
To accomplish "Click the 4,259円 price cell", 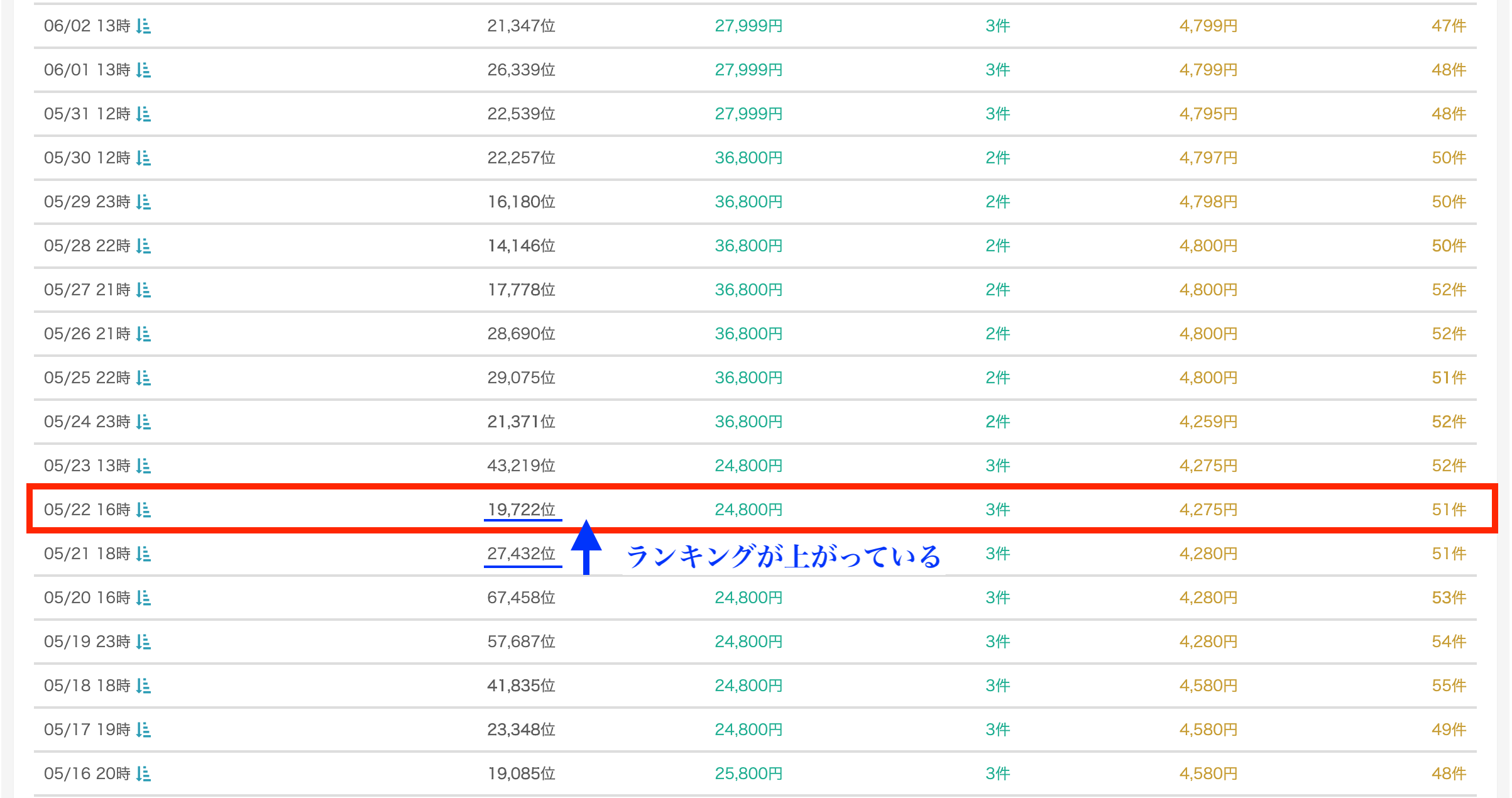I will (1208, 422).
